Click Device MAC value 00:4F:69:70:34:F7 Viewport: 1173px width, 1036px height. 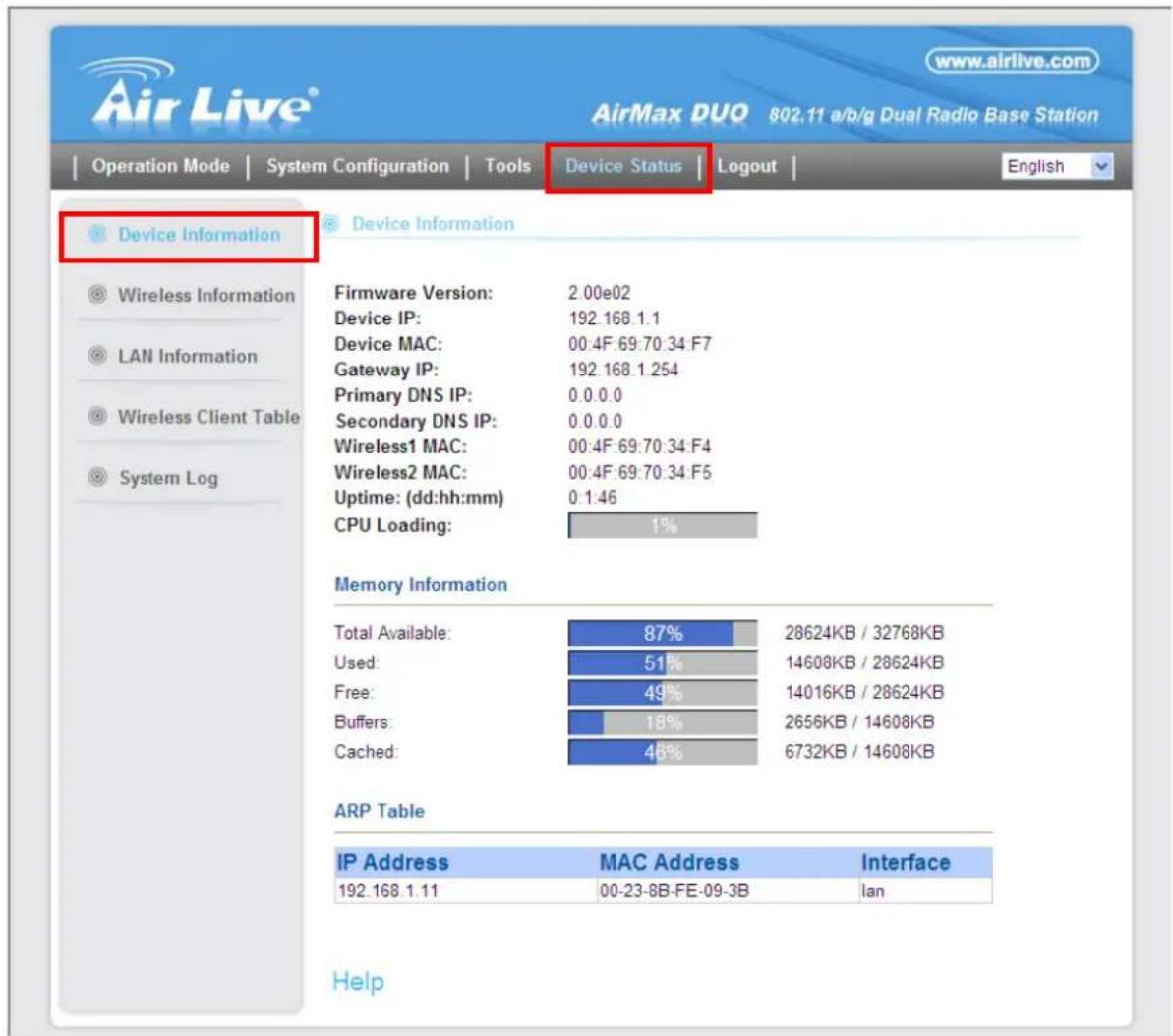[640, 344]
